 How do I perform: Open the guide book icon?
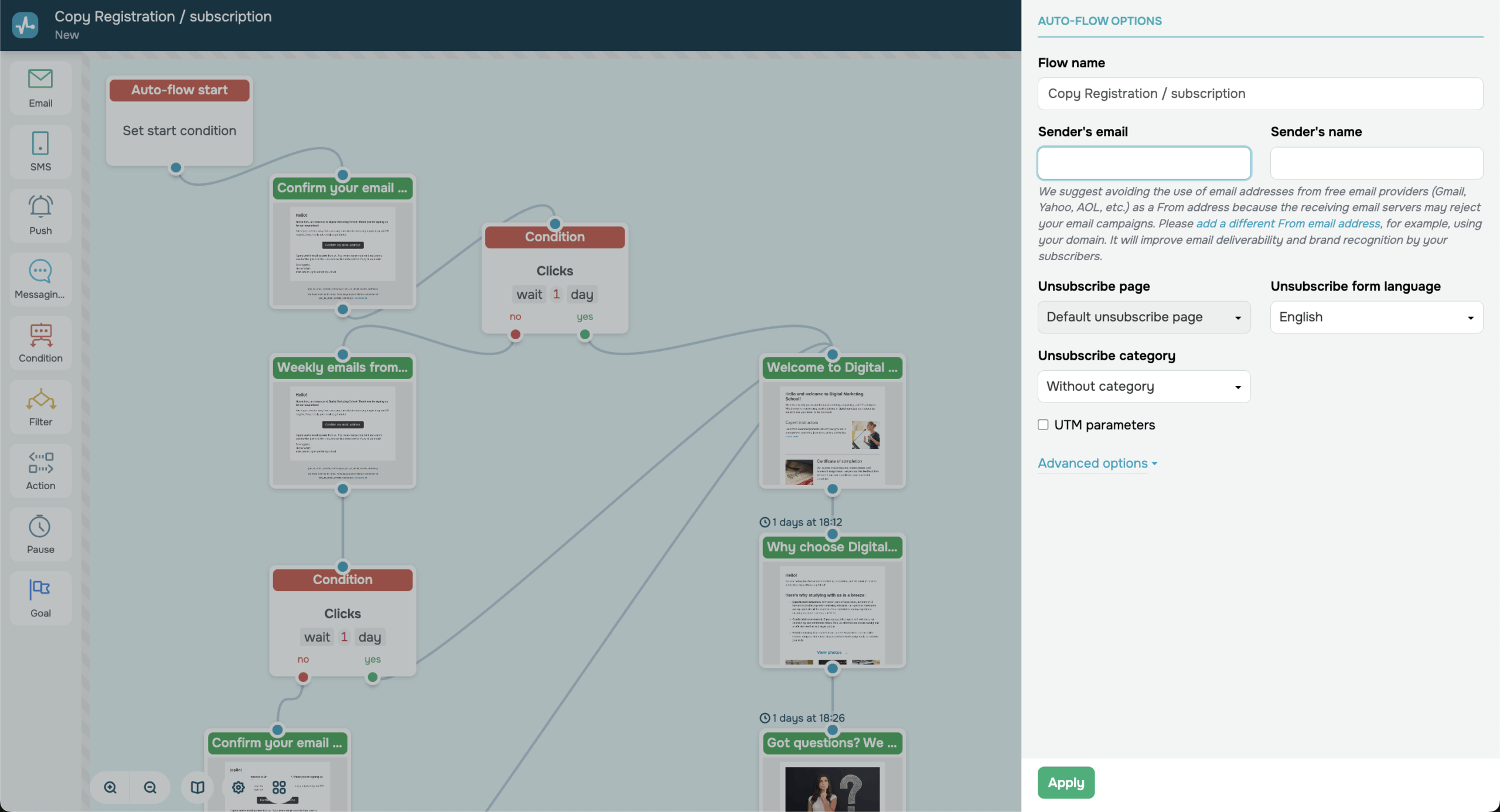tap(197, 787)
